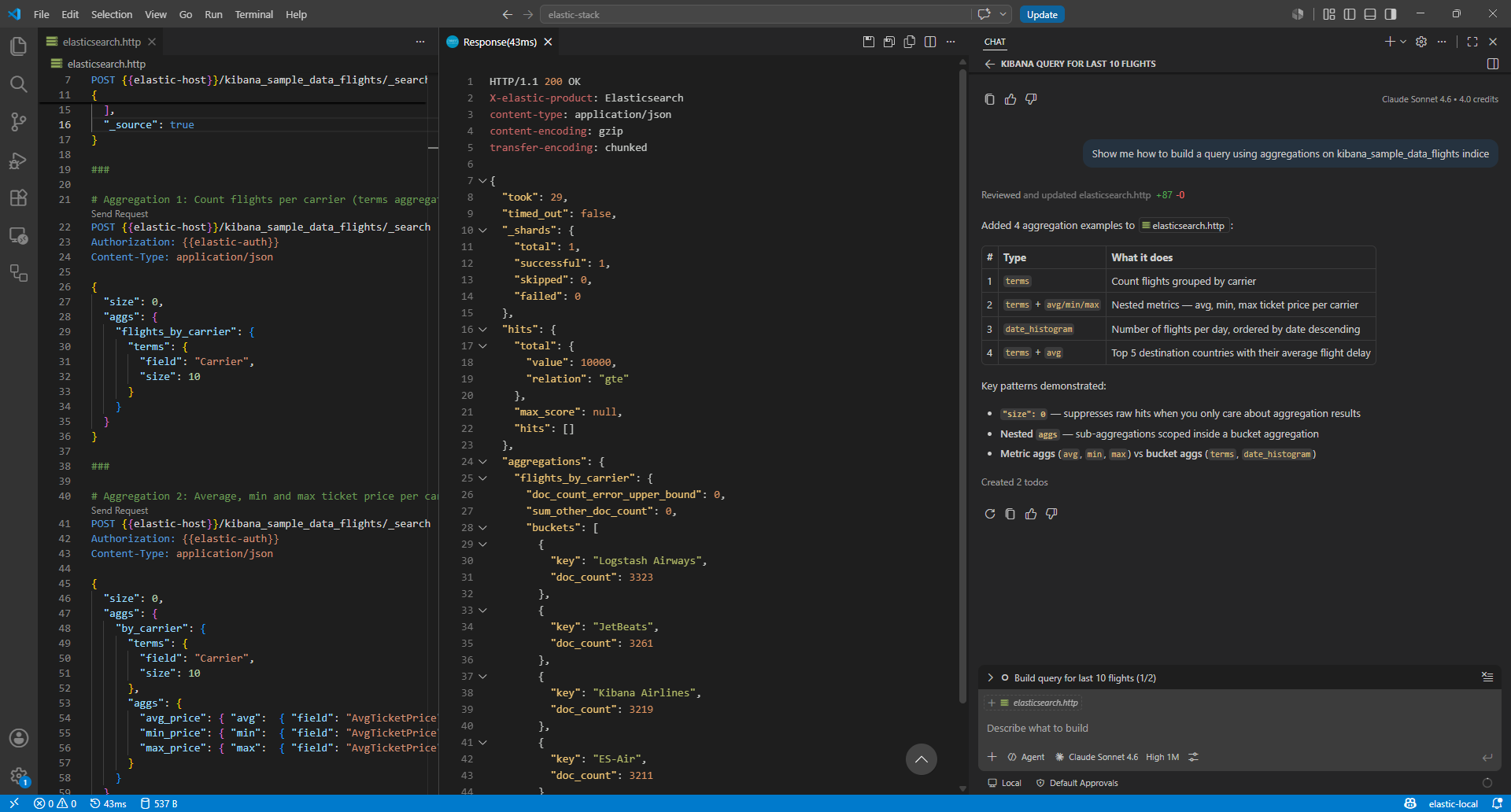The height and width of the screenshot is (812, 1511).
Task: Collapse the _shards object at line 10
Action: (x=482, y=231)
